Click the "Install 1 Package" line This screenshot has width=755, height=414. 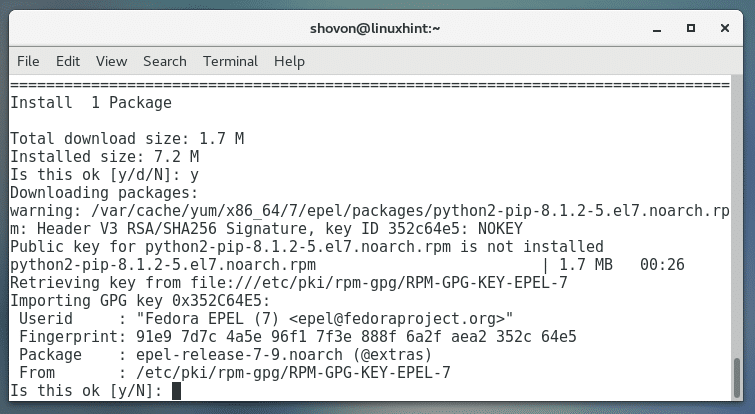pos(91,102)
